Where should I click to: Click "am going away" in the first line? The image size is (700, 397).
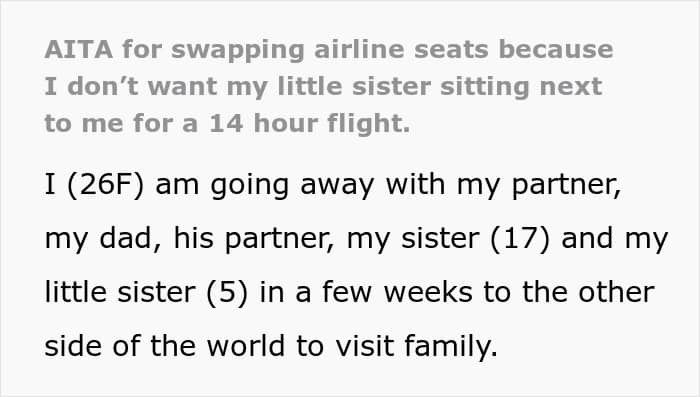pyautogui.click(x=264, y=185)
